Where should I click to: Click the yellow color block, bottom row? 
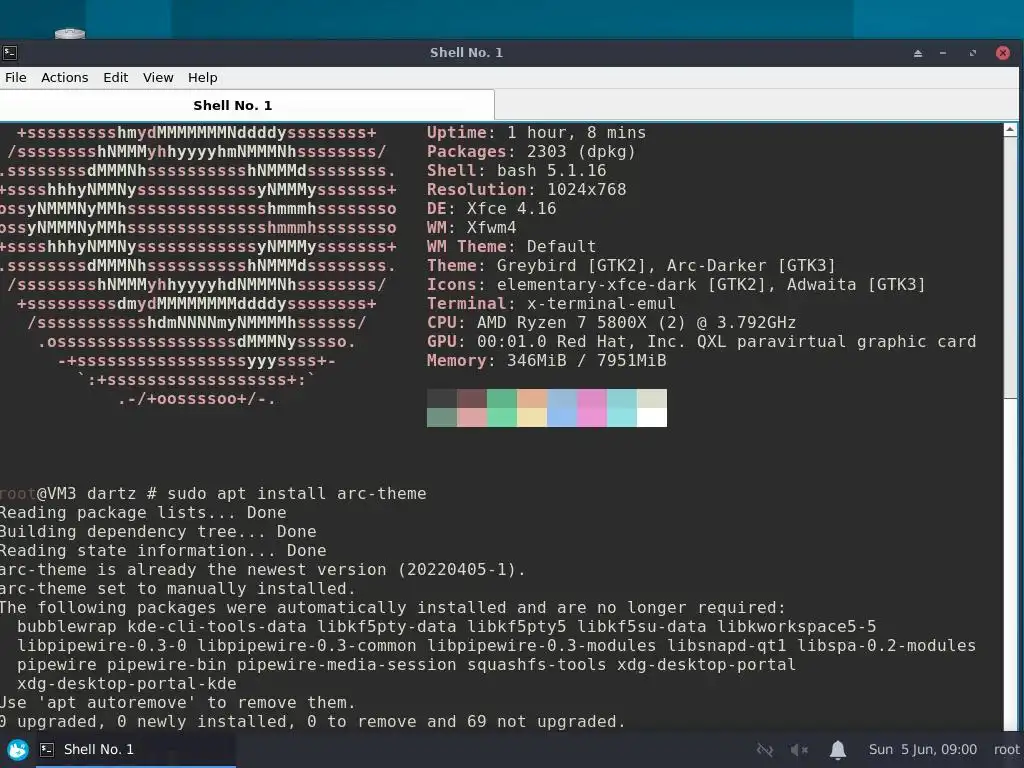tap(532, 417)
